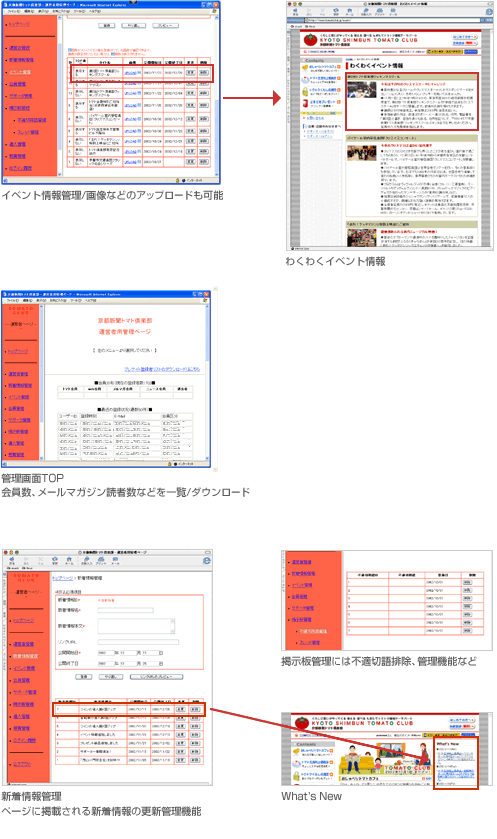497x839 pixels.
Task: Refresh the news management window page
Action: pyautogui.click(x=55, y=561)
